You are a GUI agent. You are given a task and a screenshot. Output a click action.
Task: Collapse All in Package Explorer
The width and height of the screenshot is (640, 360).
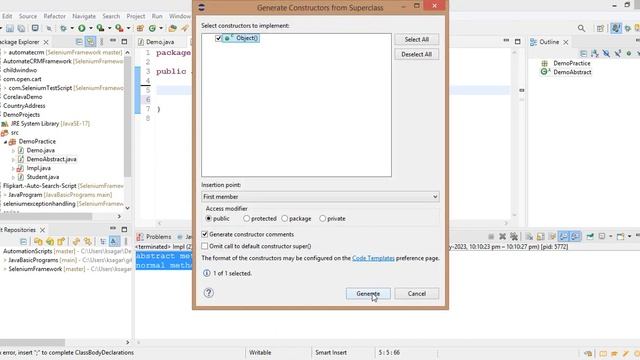coord(79,42)
